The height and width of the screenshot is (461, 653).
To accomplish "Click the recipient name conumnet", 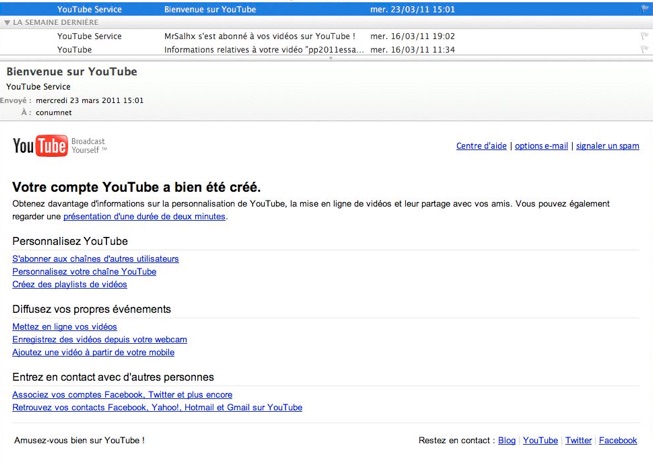I will [54, 112].
